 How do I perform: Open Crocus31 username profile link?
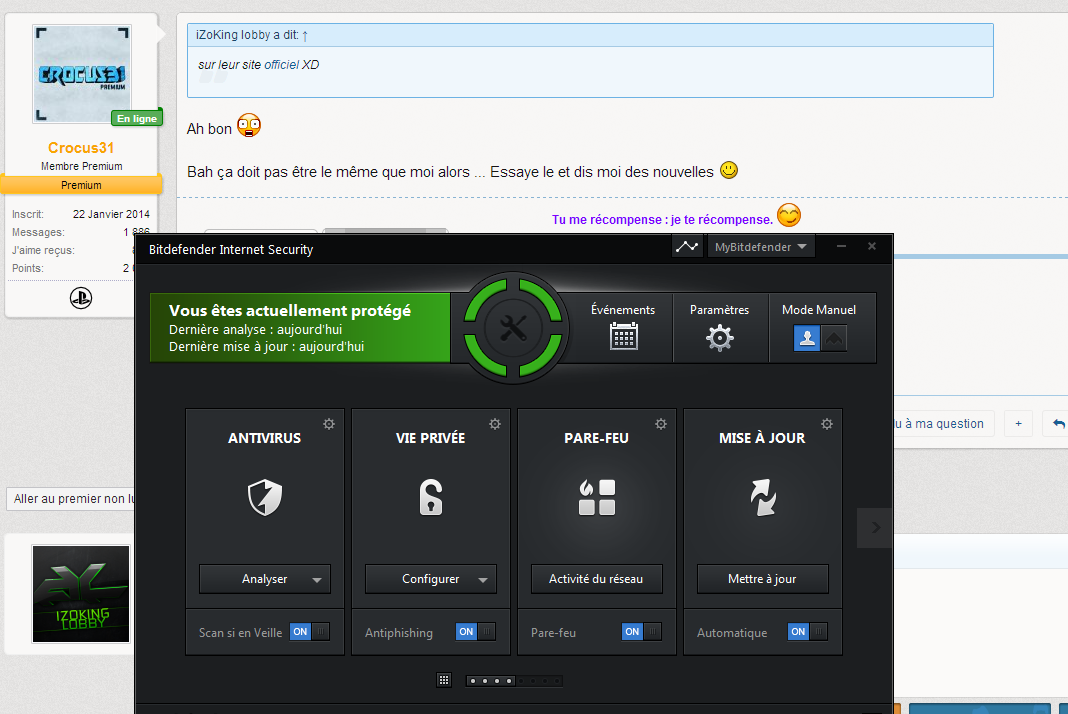click(x=81, y=148)
